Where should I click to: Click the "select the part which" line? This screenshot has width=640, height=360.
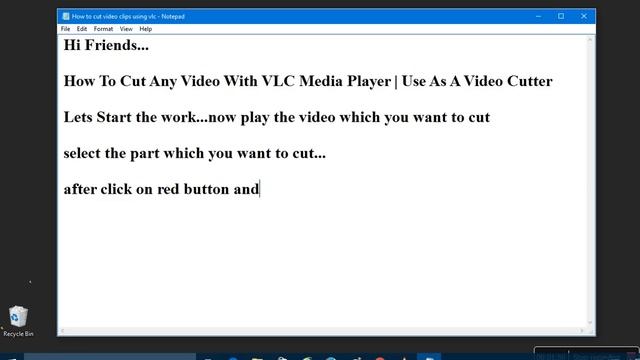(x=195, y=153)
